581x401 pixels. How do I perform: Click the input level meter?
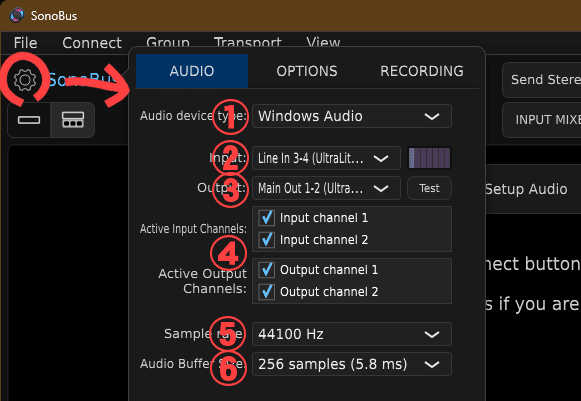point(429,158)
